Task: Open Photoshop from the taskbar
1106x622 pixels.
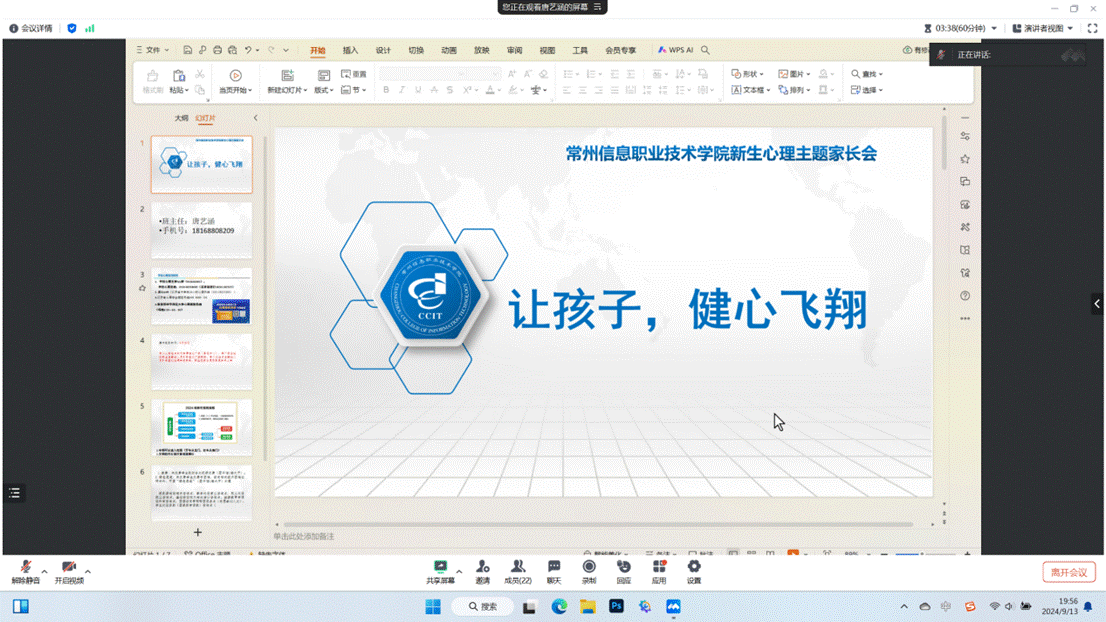Action: point(616,606)
